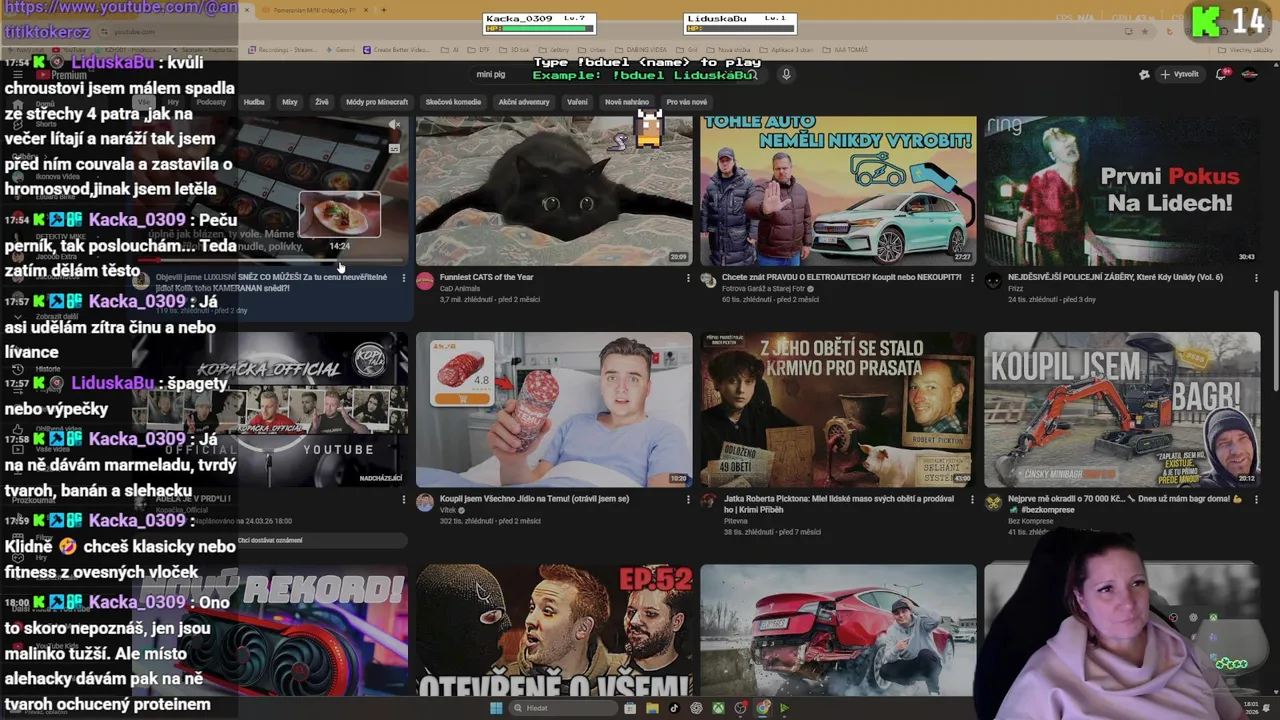Open the DABING VIDEA bookmark folder
The image size is (1280, 720).
(641, 50)
